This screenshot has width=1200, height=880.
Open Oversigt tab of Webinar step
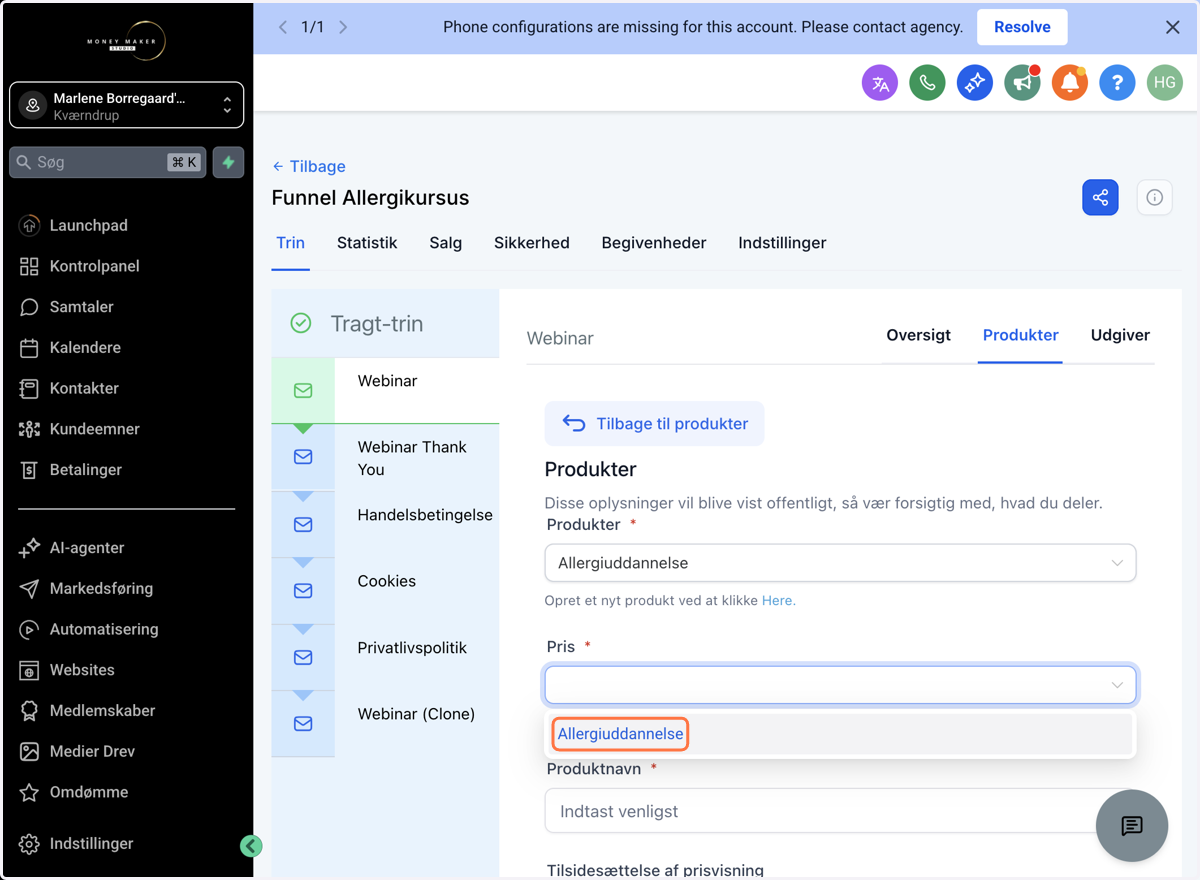918,335
